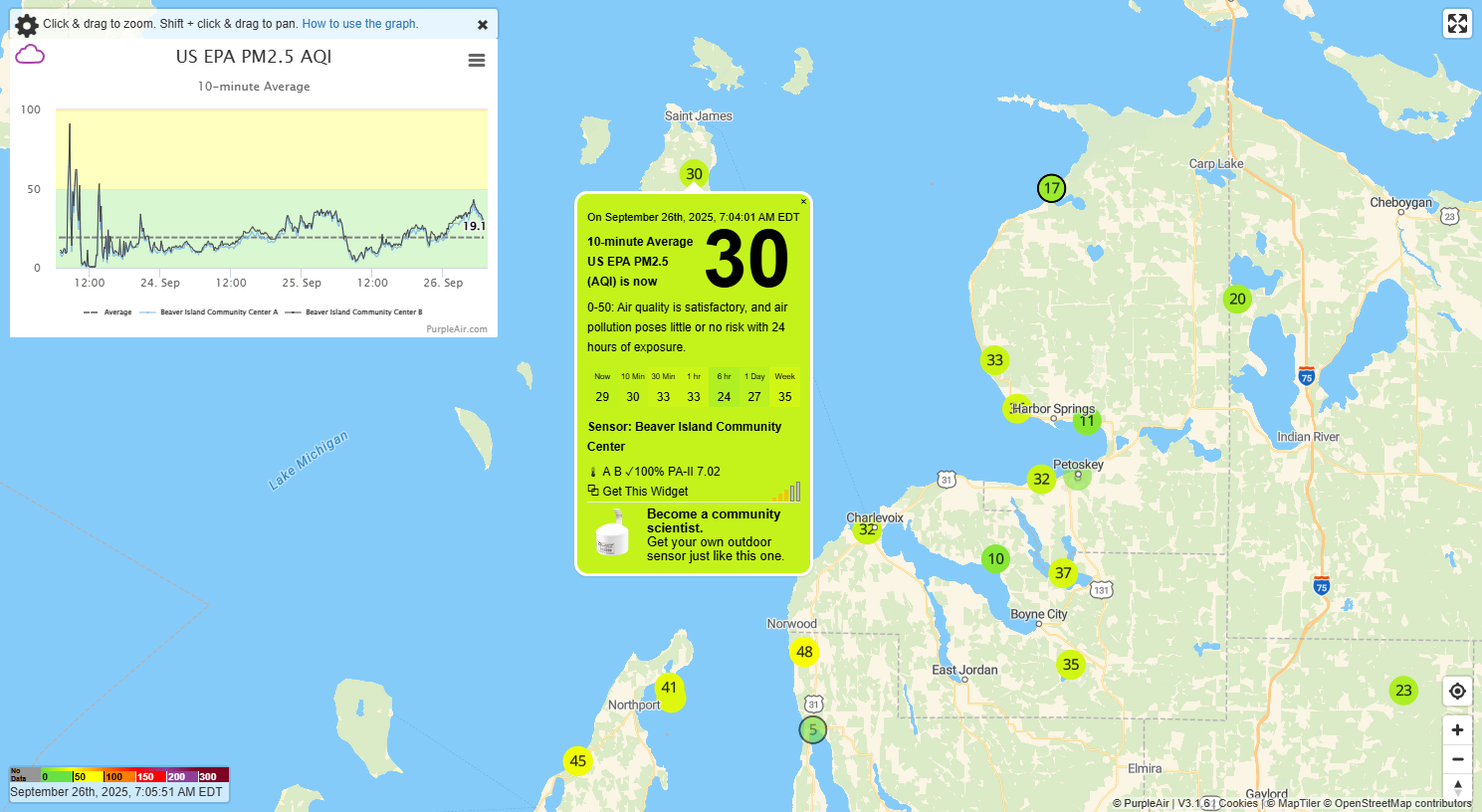This screenshot has height=812, width=1482.
Task: Zoom in on the map
Action: [x=1457, y=730]
